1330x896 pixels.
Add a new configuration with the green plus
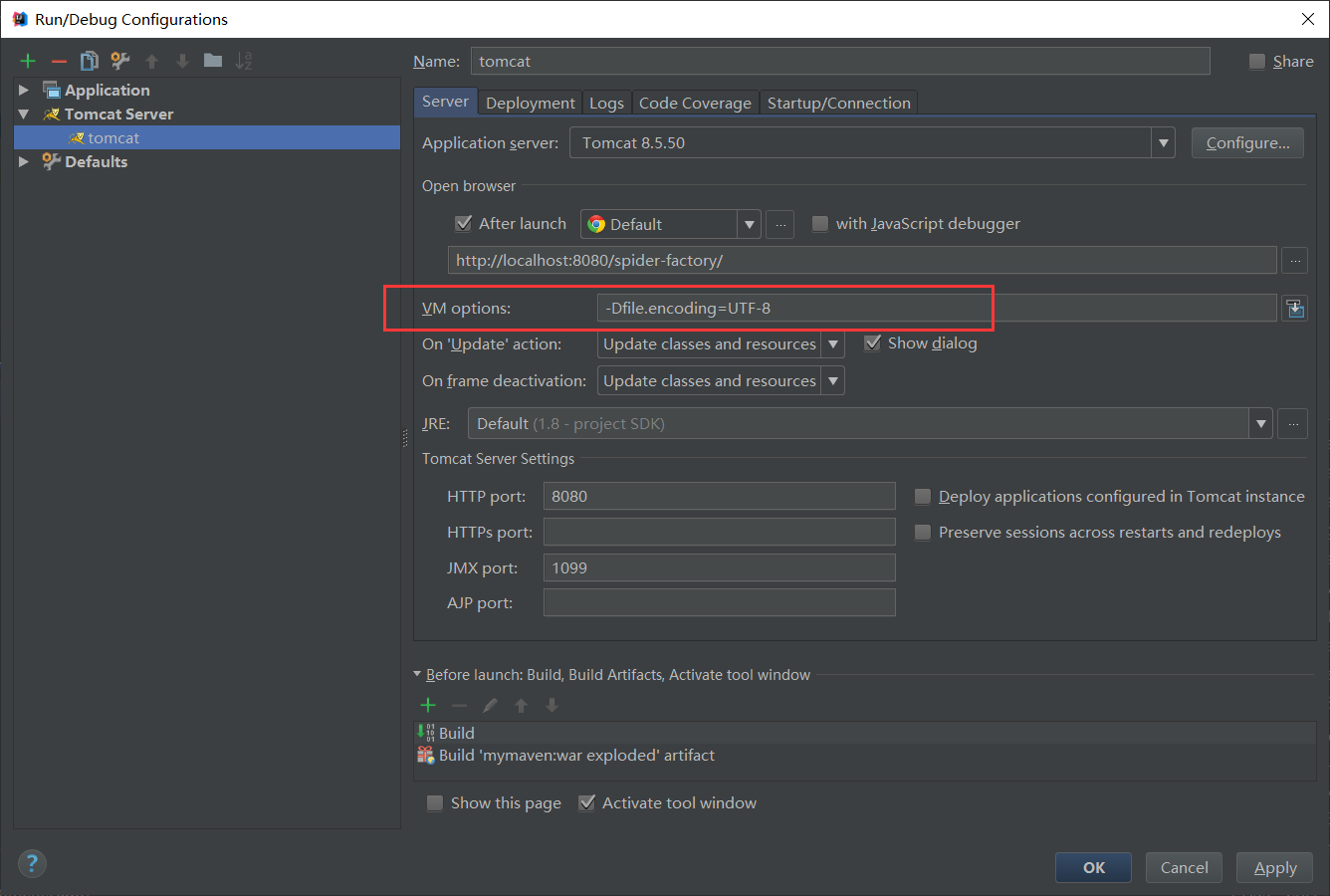click(x=28, y=61)
